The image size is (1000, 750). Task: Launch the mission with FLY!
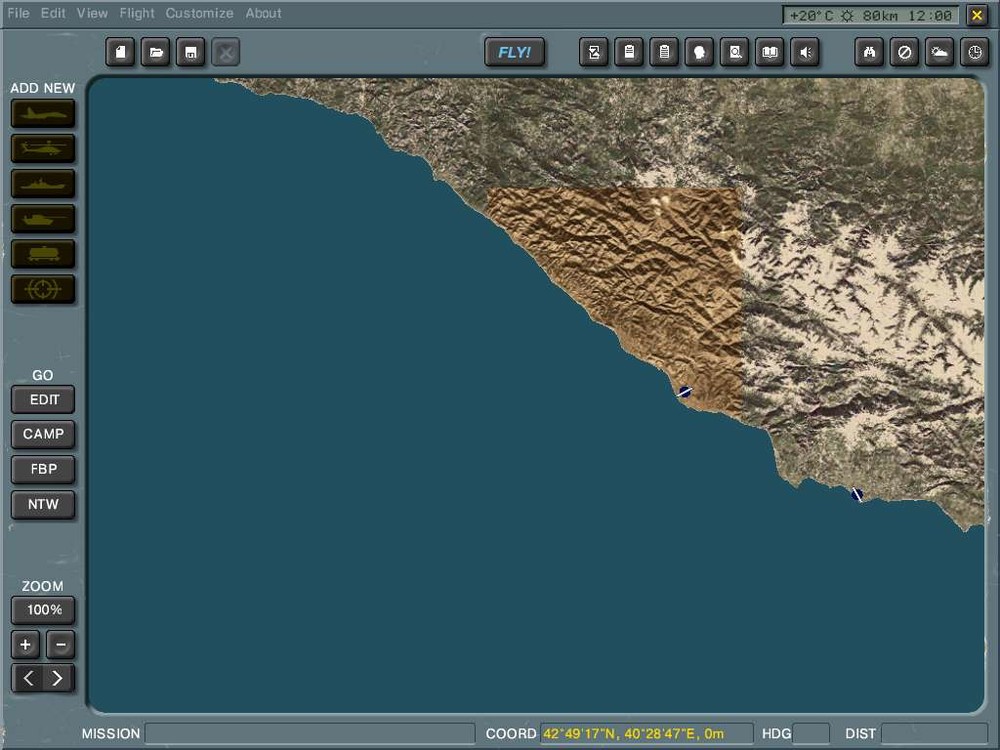point(515,52)
